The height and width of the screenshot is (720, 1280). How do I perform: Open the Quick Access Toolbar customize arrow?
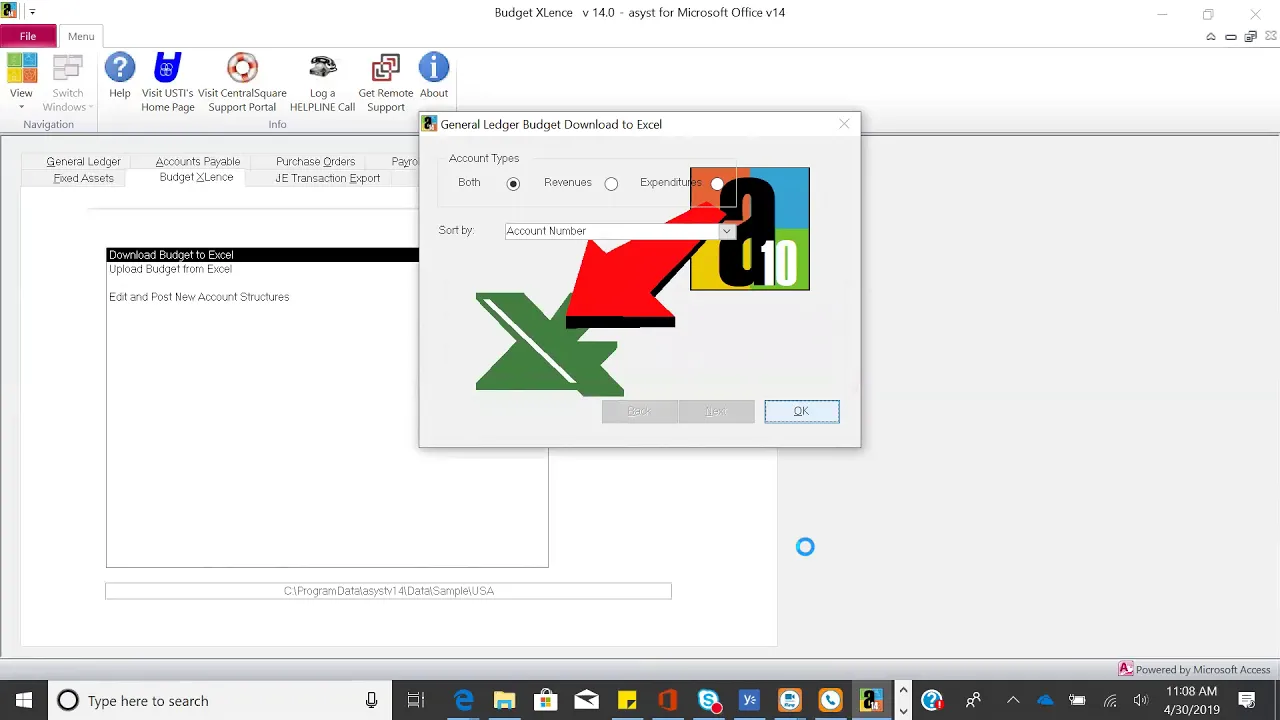click(x=32, y=12)
